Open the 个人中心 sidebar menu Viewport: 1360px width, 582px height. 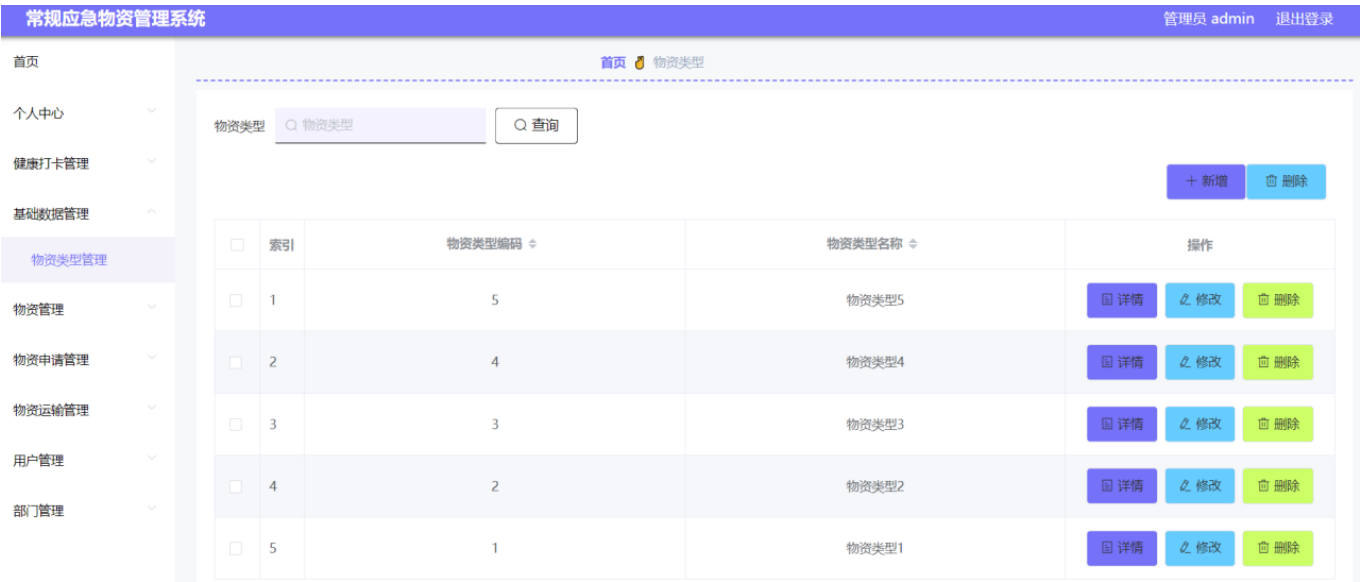(87, 113)
